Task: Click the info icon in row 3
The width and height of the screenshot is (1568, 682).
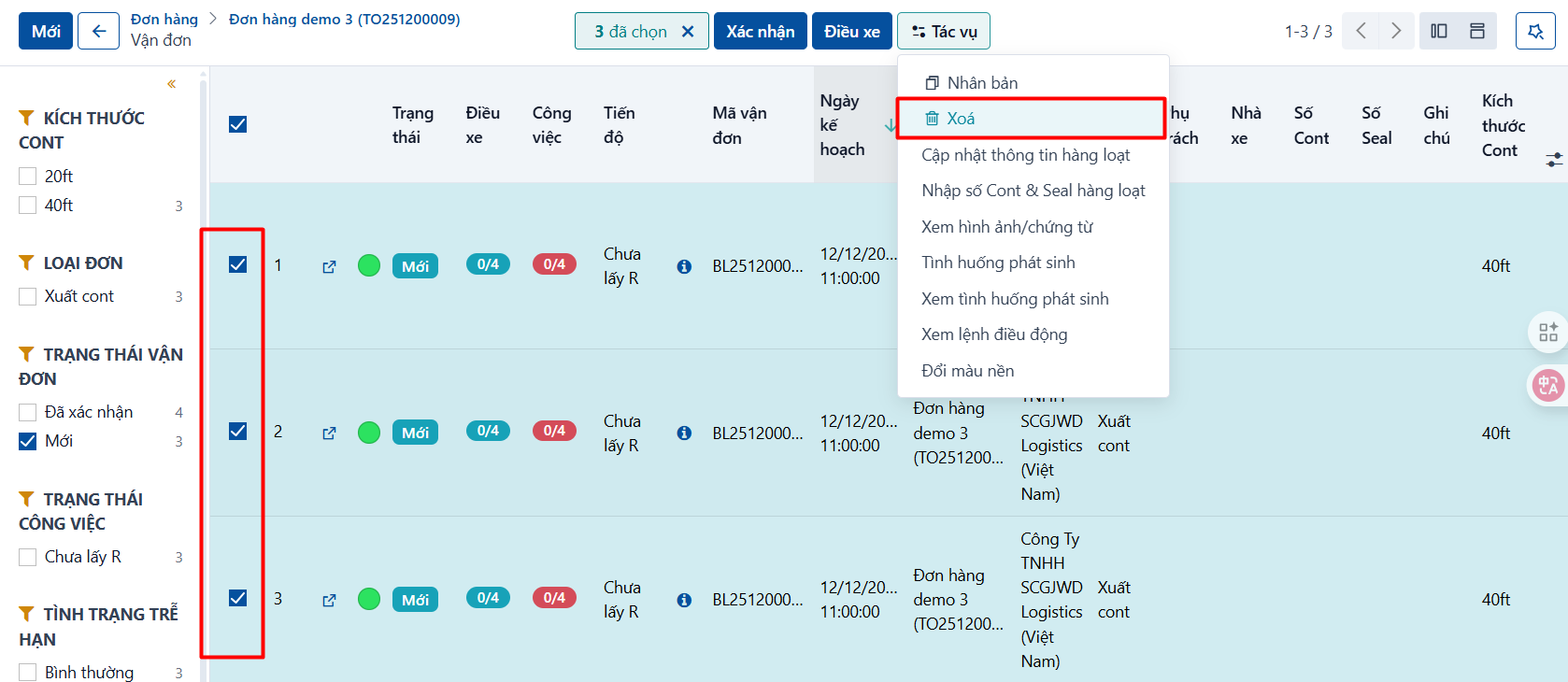Action: 684,600
